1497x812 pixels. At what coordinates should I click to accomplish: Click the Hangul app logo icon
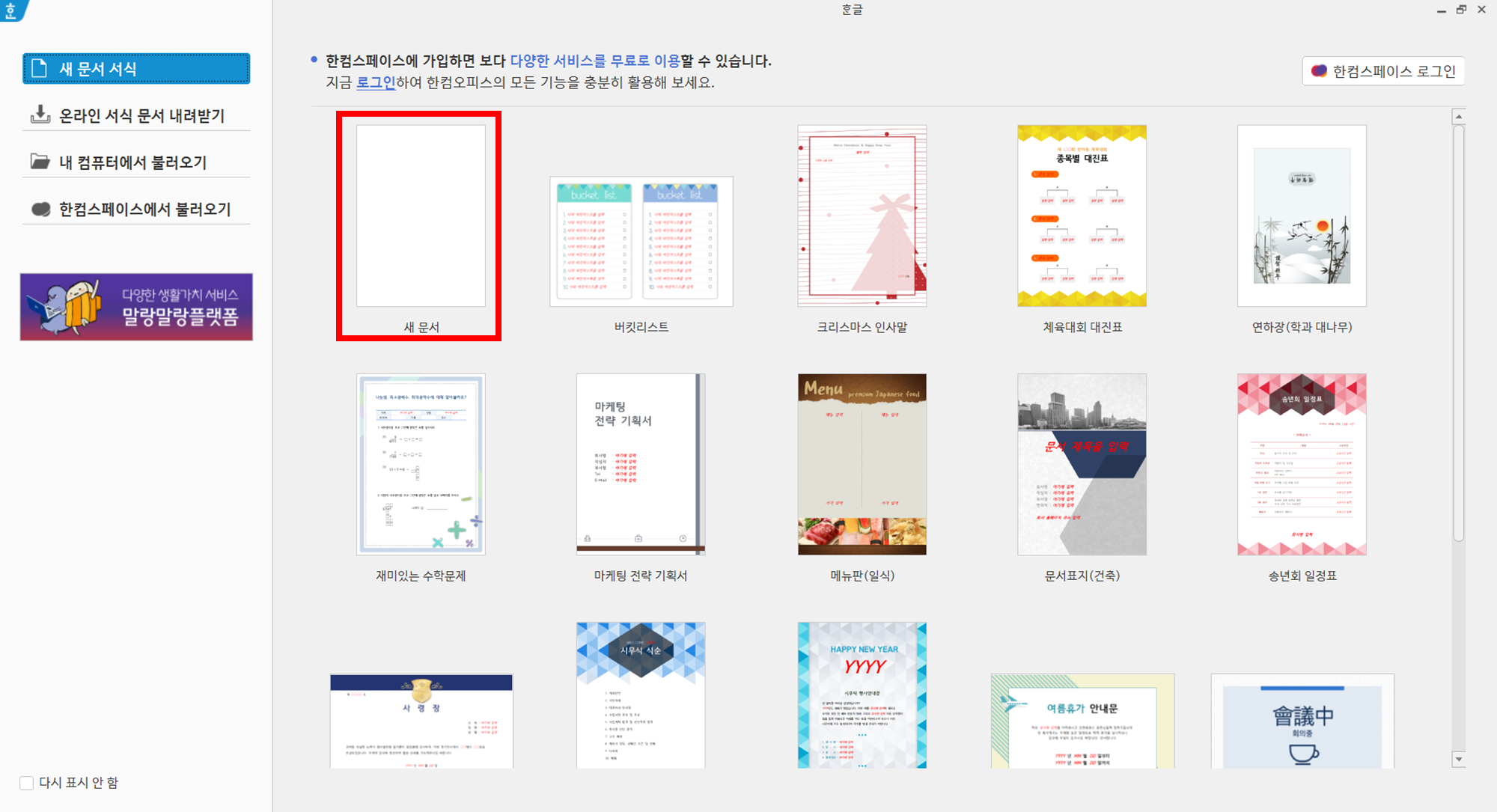pyautogui.click(x=12, y=10)
